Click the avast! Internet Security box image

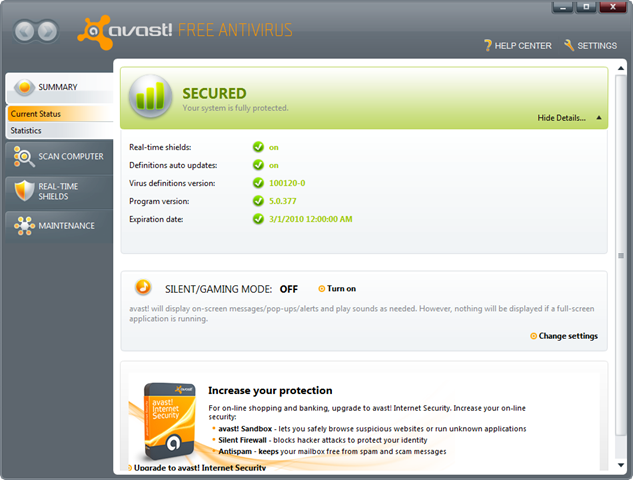[170, 421]
